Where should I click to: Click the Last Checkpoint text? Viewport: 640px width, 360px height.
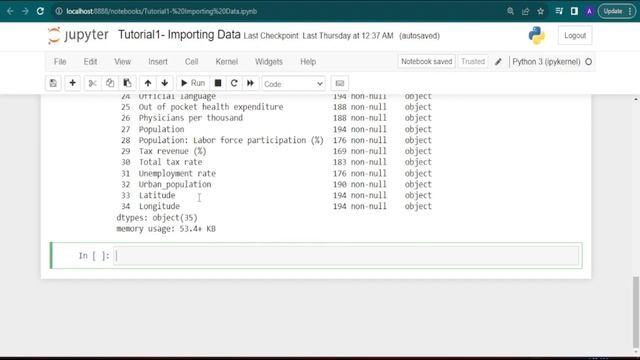pos(318,36)
